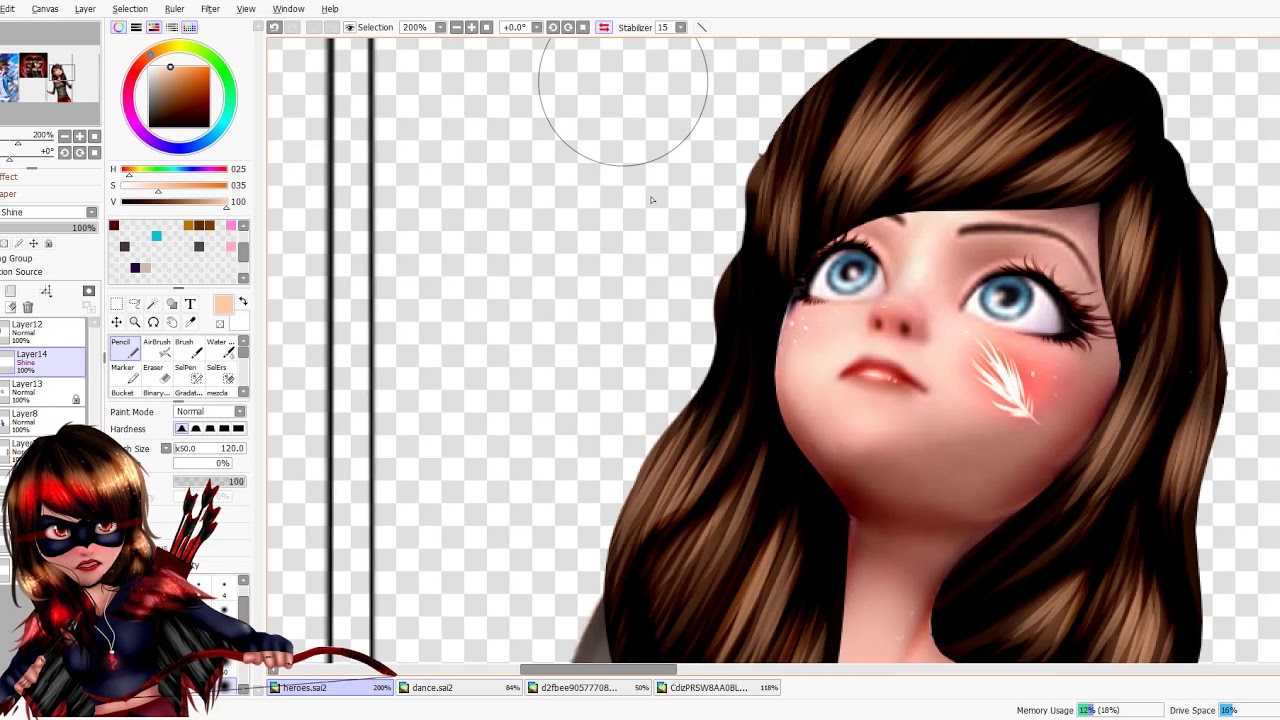Viewport: 1280px width, 720px height.
Task: Switch to the dance.sai2 document tab
Action: (460, 688)
